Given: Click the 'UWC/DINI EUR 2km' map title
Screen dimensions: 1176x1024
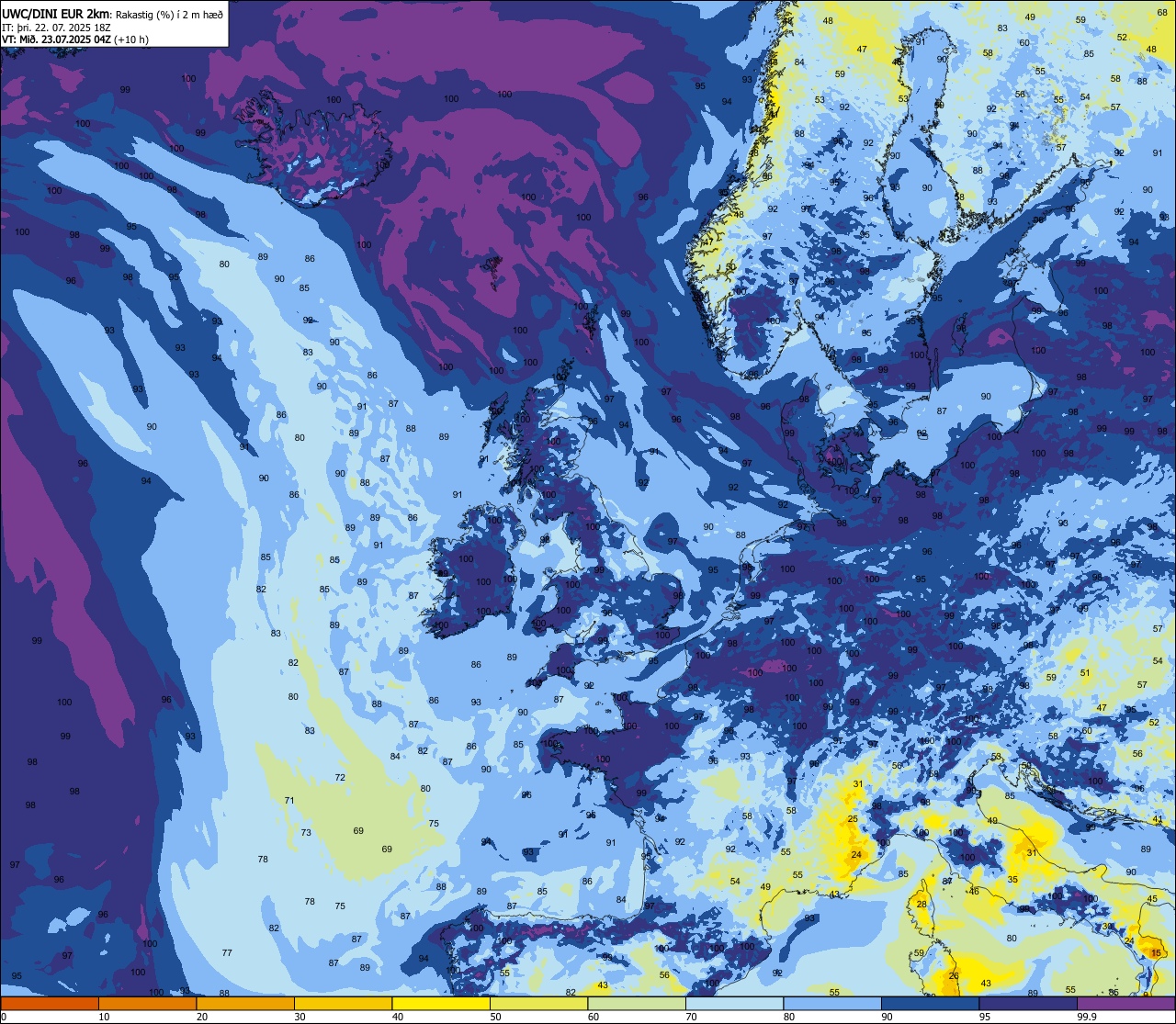Looking at the screenshot, I should point(56,13).
